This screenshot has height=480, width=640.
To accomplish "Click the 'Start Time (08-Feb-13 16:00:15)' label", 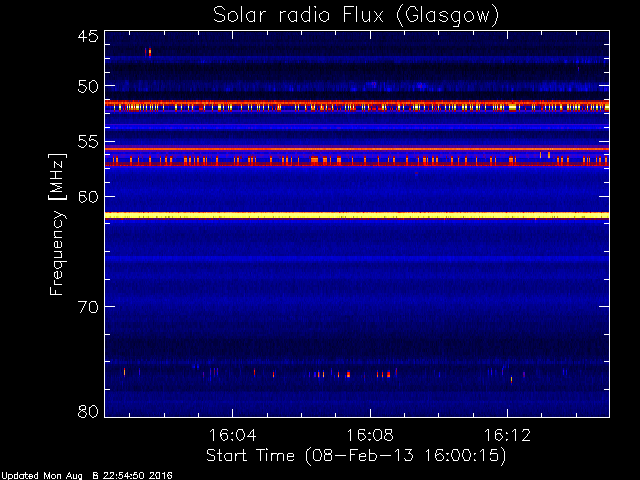I will click(356, 455).
